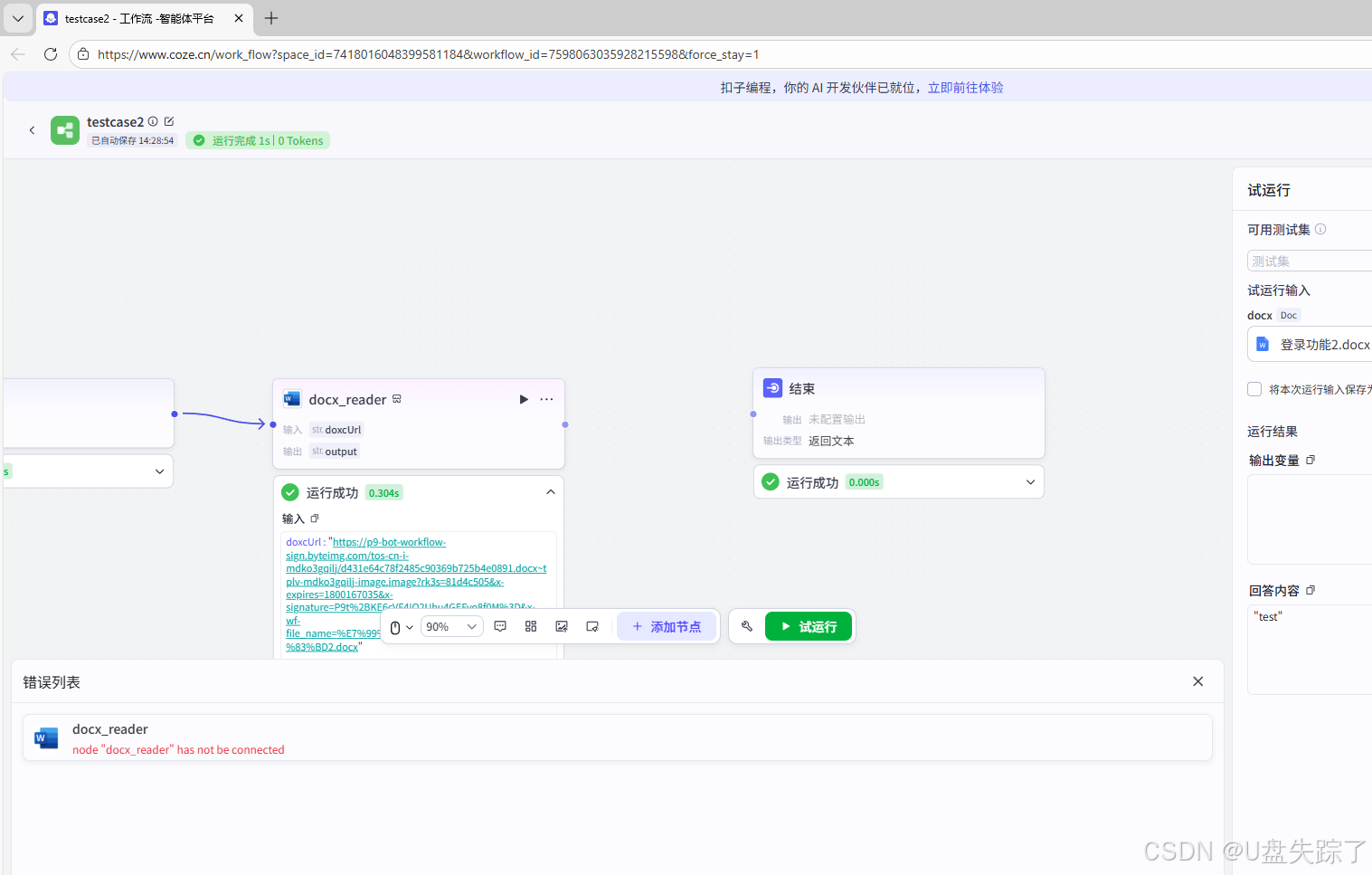1372x875 pixels.
Task: Click plugin badge icon beside docx_reader title
Action: pos(397,399)
